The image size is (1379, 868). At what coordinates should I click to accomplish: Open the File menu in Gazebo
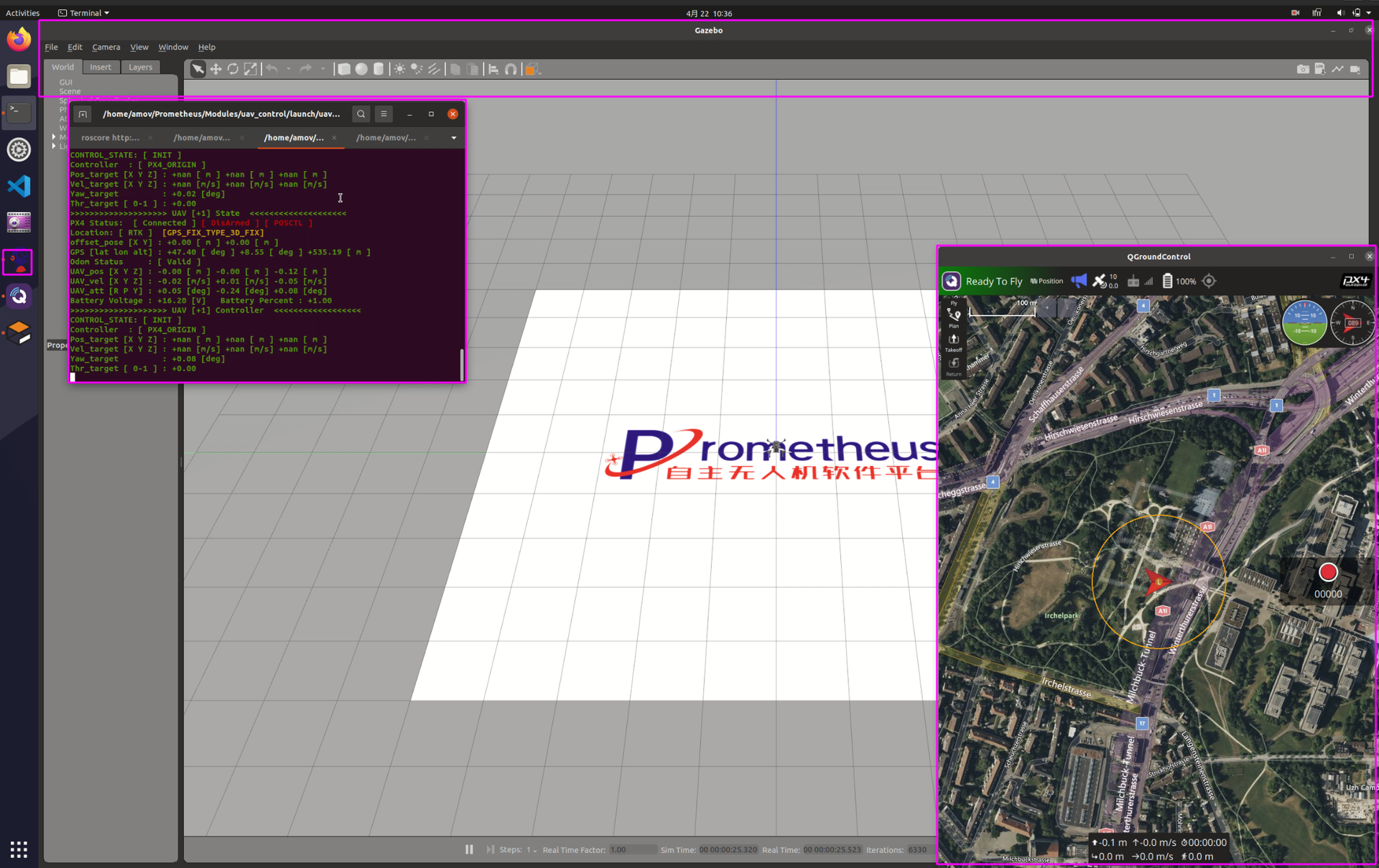[x=52, y=47]
